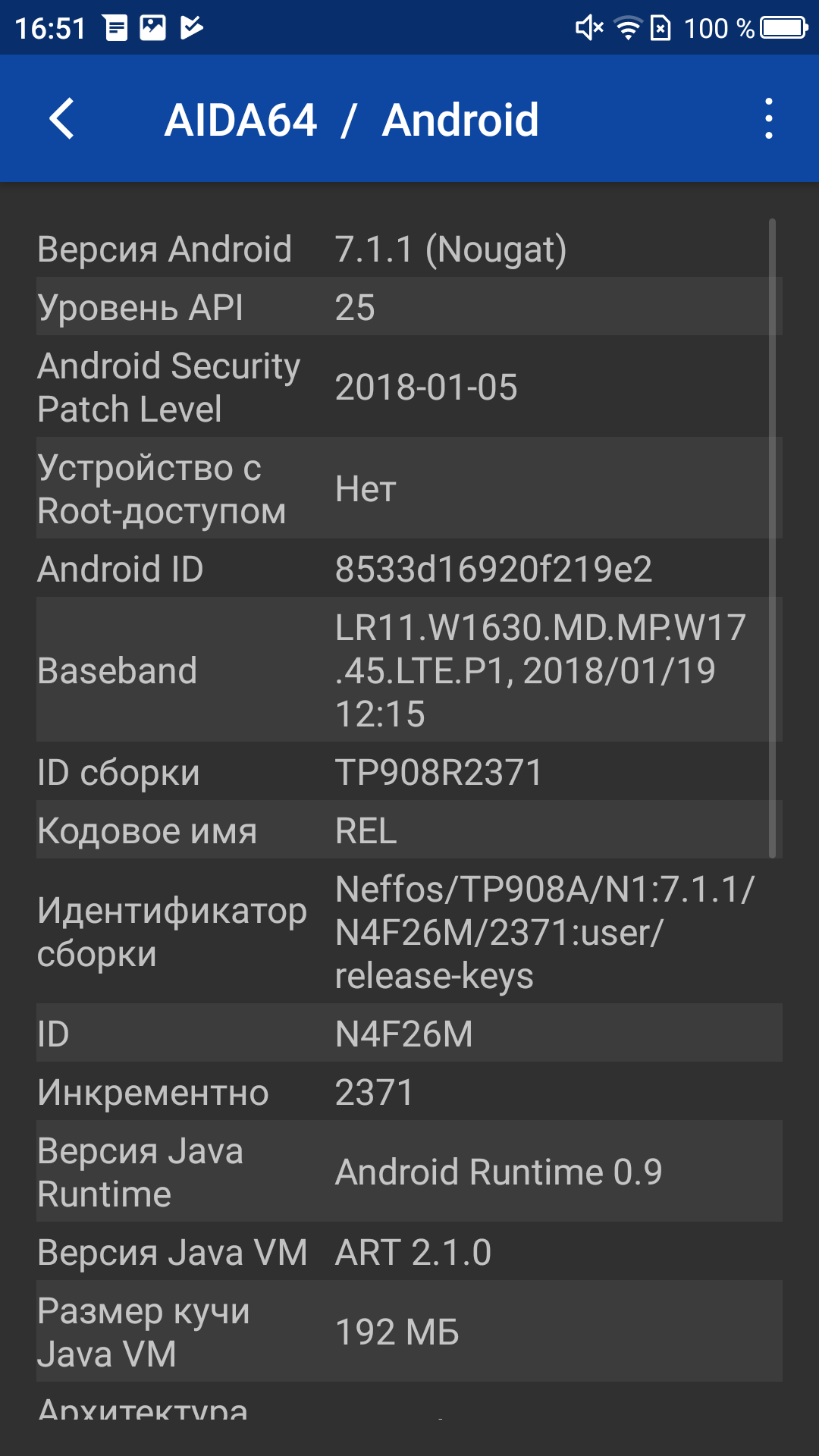Viewport: 819px width, 1456px height.
Task: Tap the document notification icon
Action: point(116,29)
